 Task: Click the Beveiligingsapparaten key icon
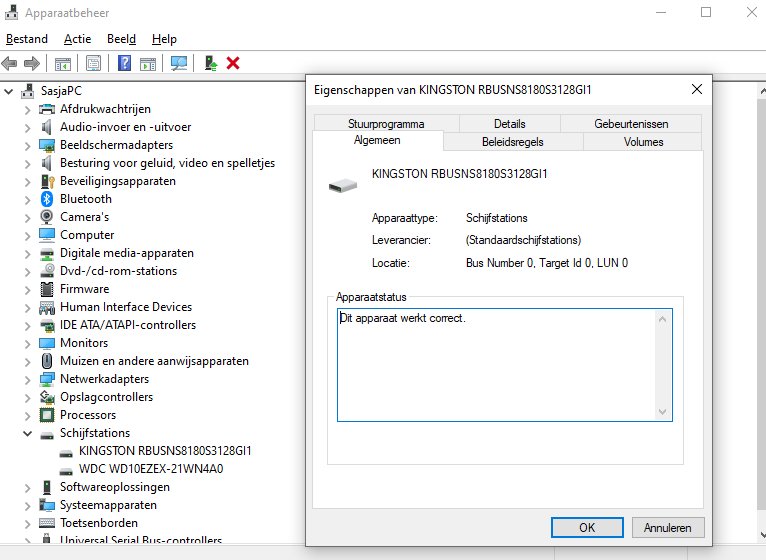[x=47, y=181]
